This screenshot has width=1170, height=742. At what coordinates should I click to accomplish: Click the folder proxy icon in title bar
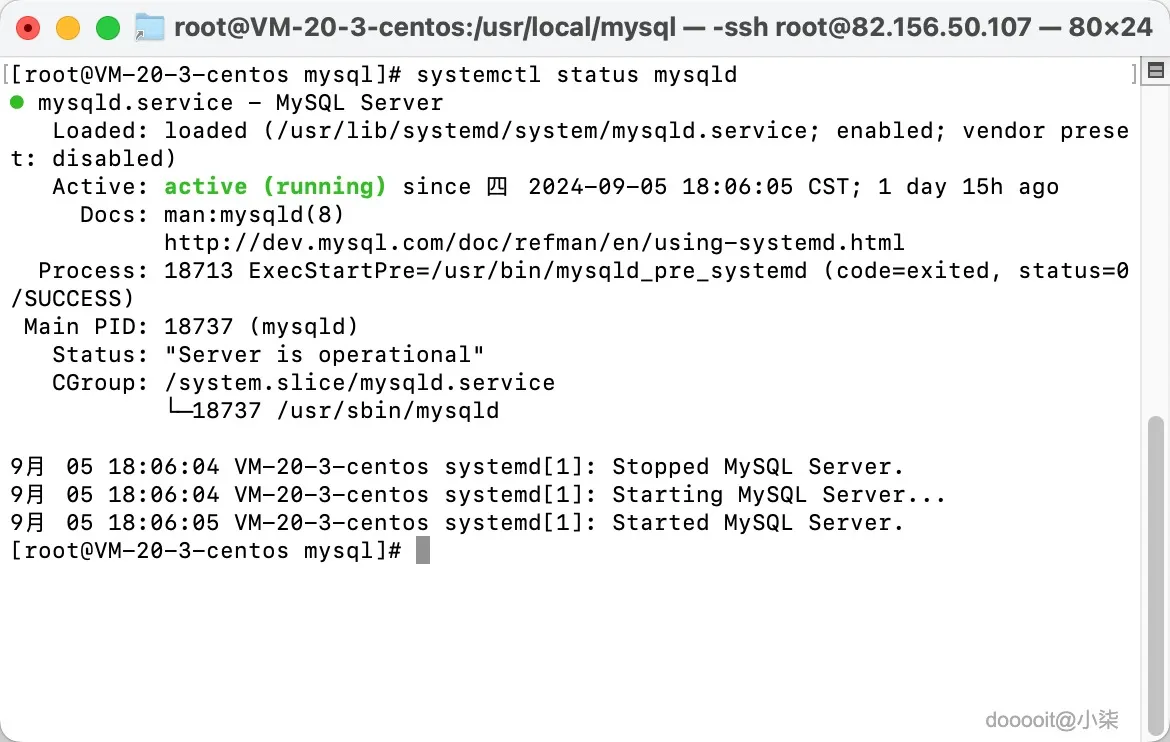pyautogui.click(x=149, y=27)
